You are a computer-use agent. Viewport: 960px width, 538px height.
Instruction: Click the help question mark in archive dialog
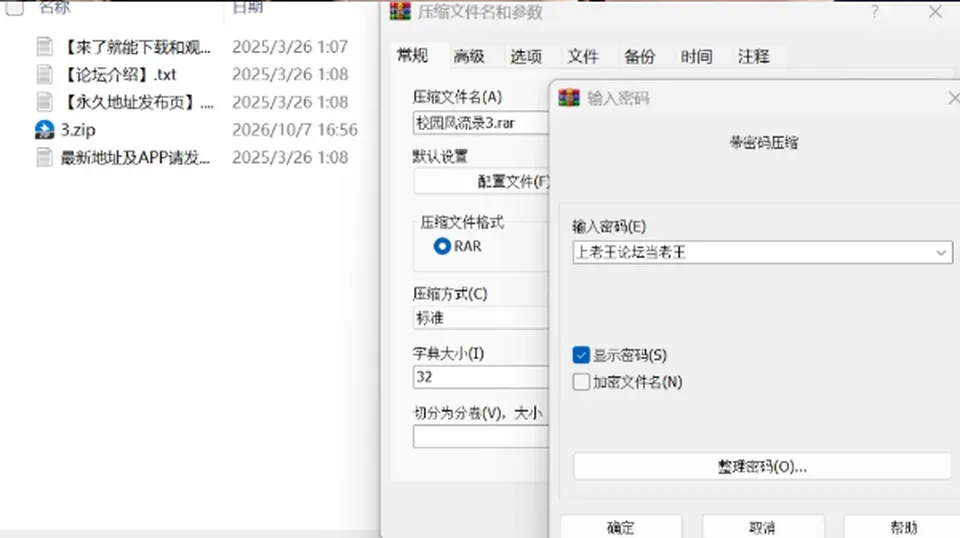point(875,11)
